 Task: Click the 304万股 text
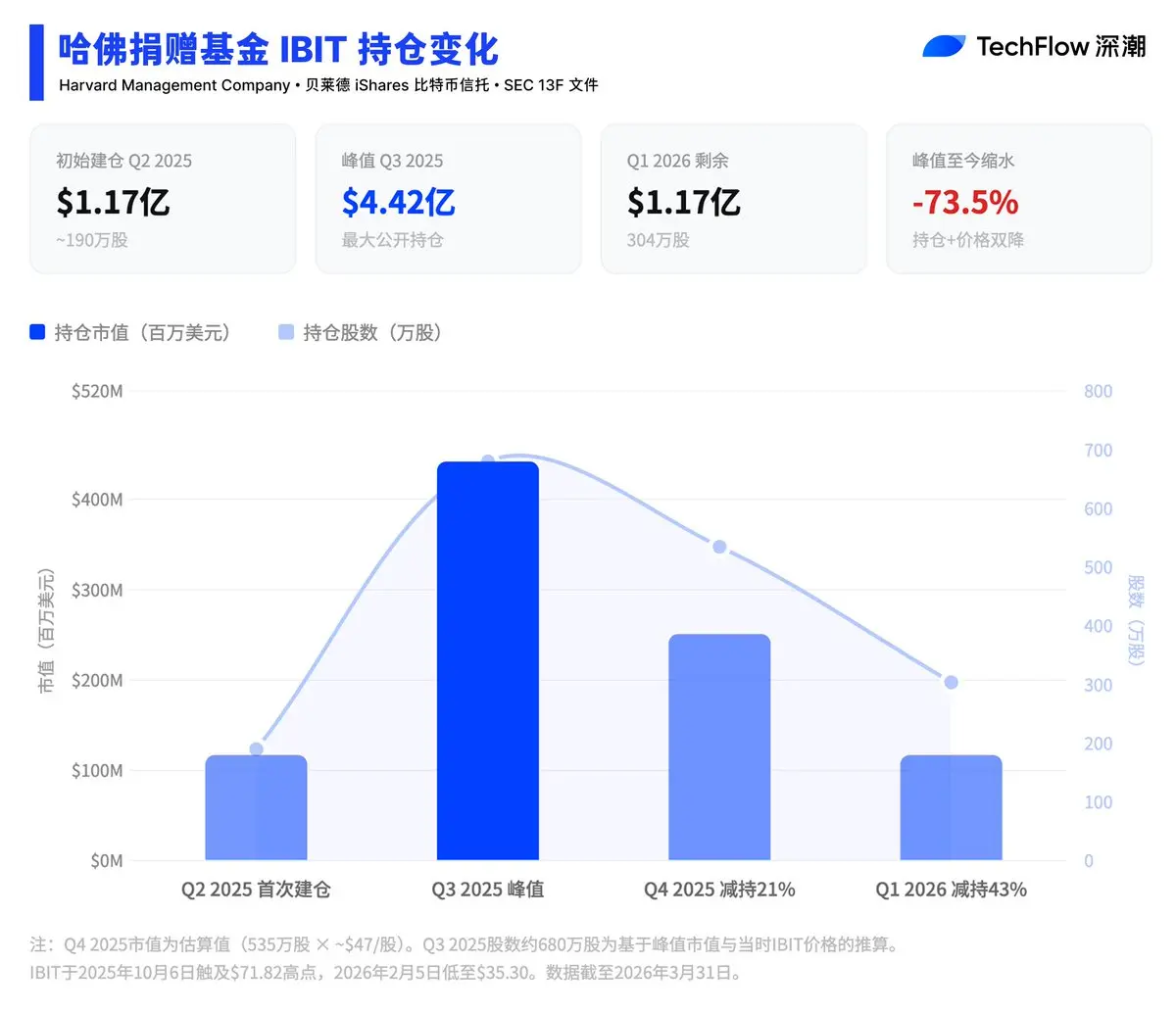(x=658, y=240)
